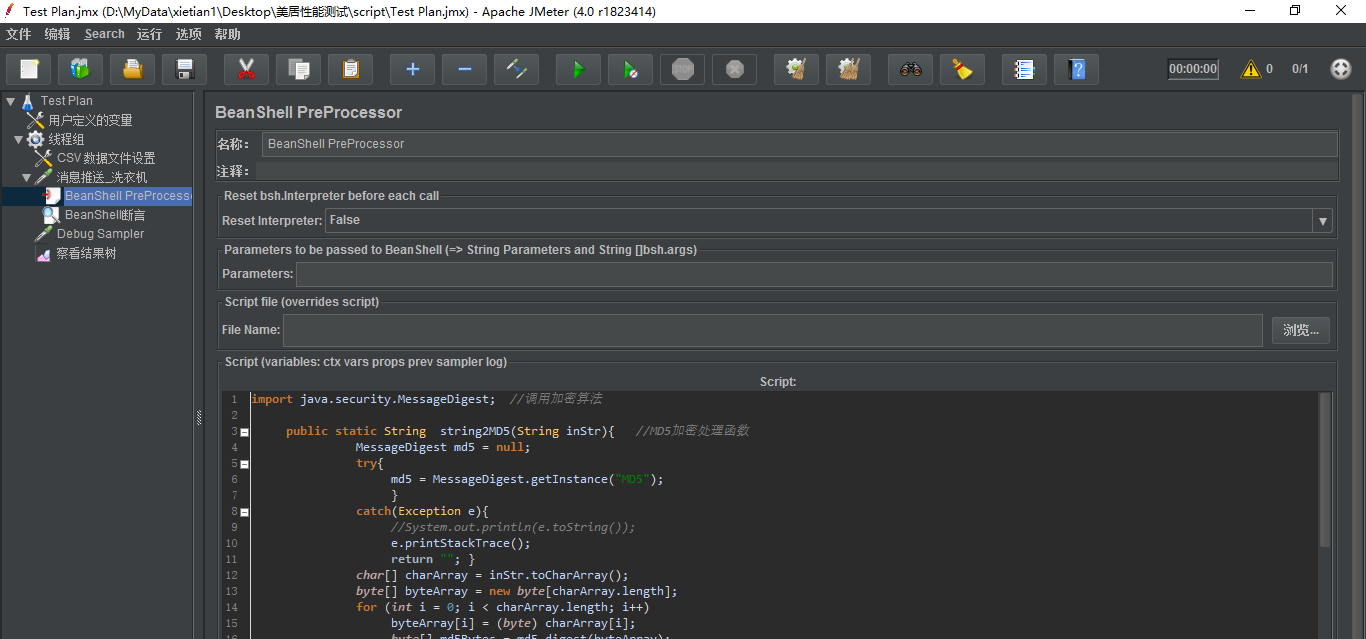Select the 消息推送_洗衣机 sampler
Screen dimensions: 1366x639
[101, 177]
